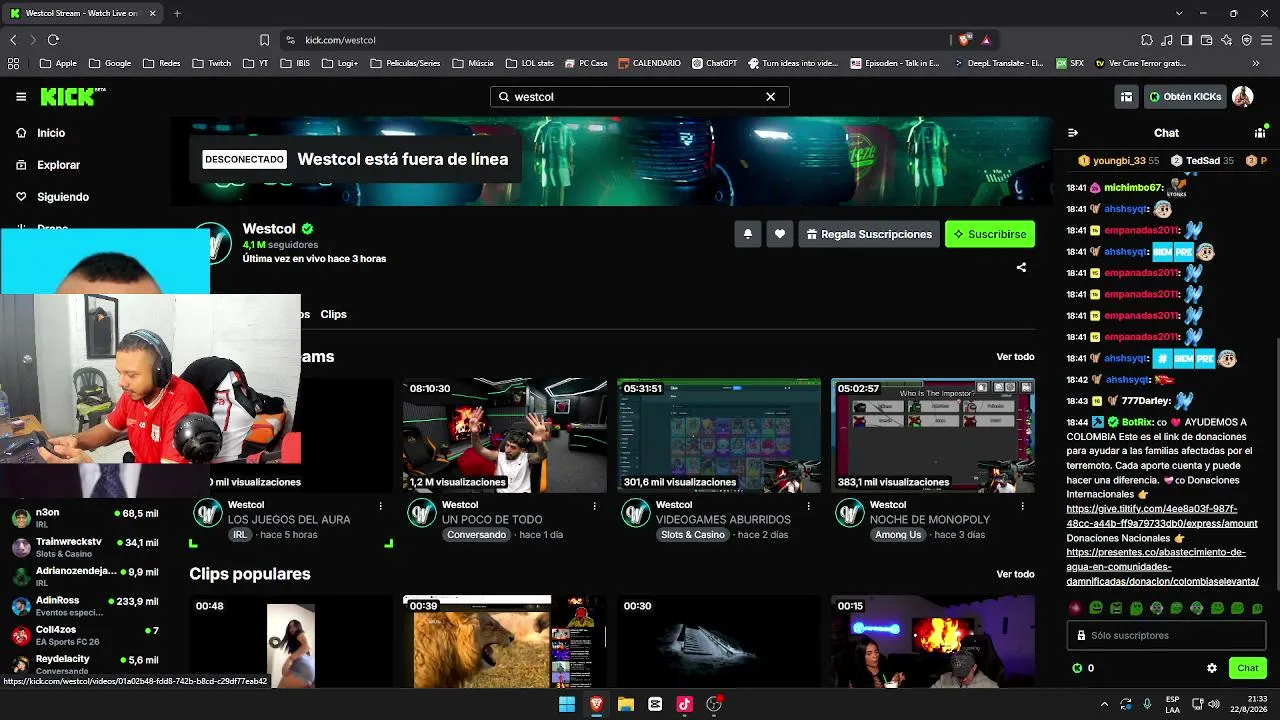
Task: Open the presentes.co donation link in chat
Action: coord(1162,566)
